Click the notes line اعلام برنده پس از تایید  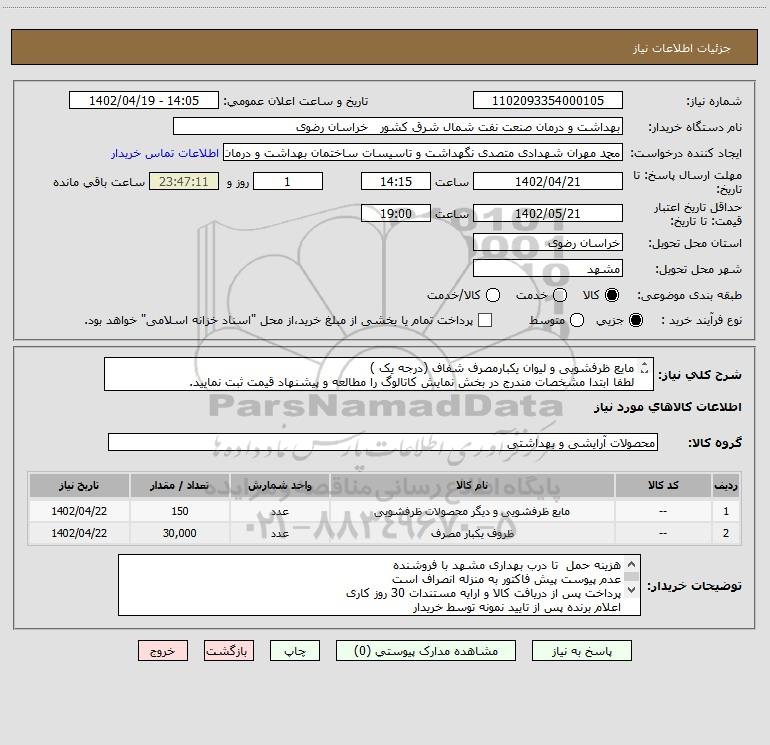[x=517, y=607]
